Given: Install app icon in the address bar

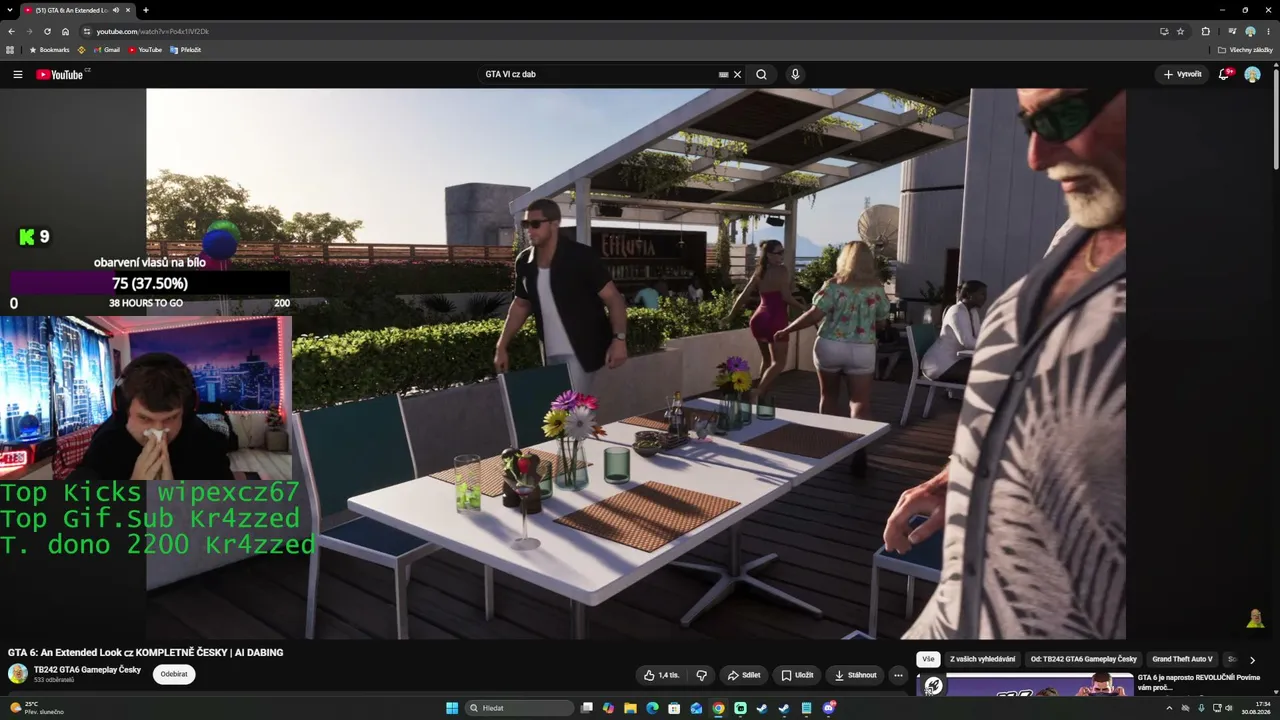Looking at the screenshot, I should click(1164, 31).
